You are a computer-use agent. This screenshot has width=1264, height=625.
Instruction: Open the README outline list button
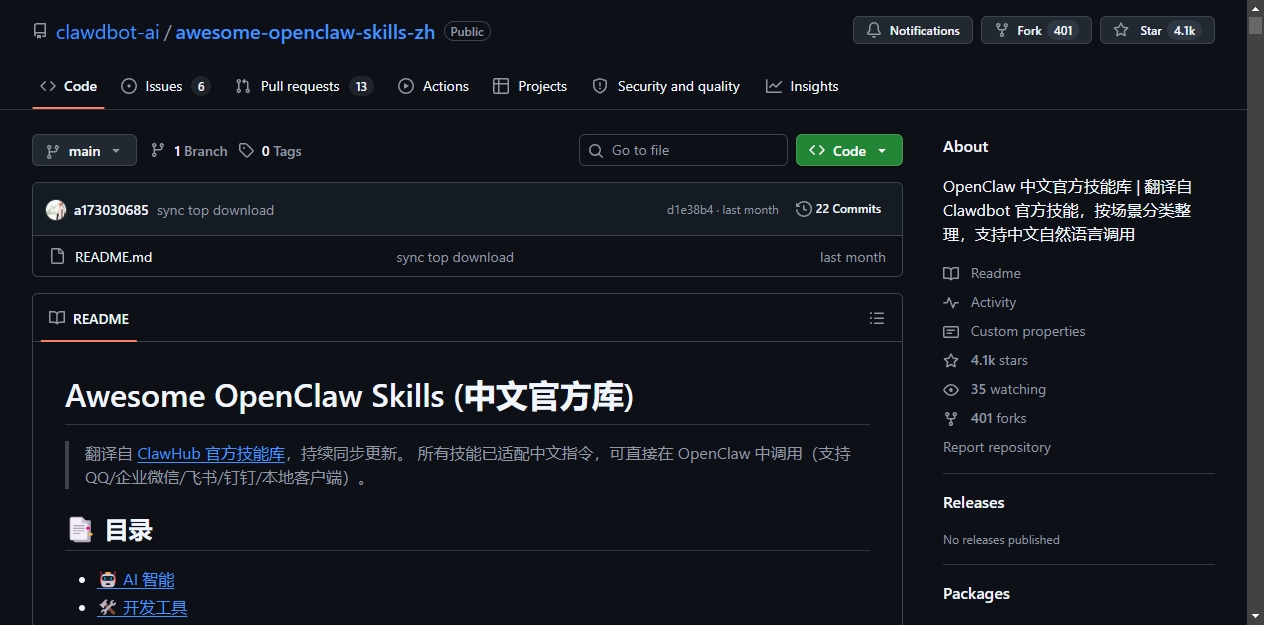[877, 318]
